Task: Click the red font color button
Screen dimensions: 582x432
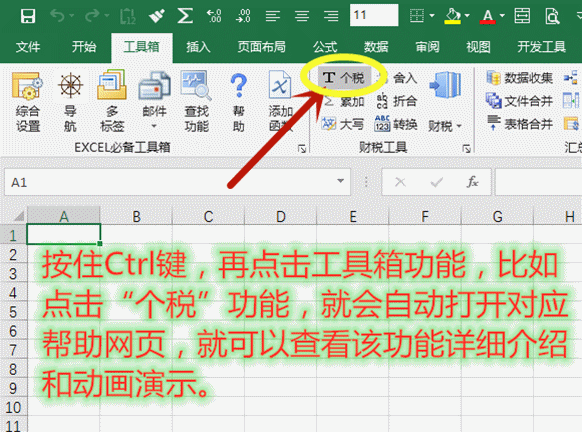Action: (487, 16)
